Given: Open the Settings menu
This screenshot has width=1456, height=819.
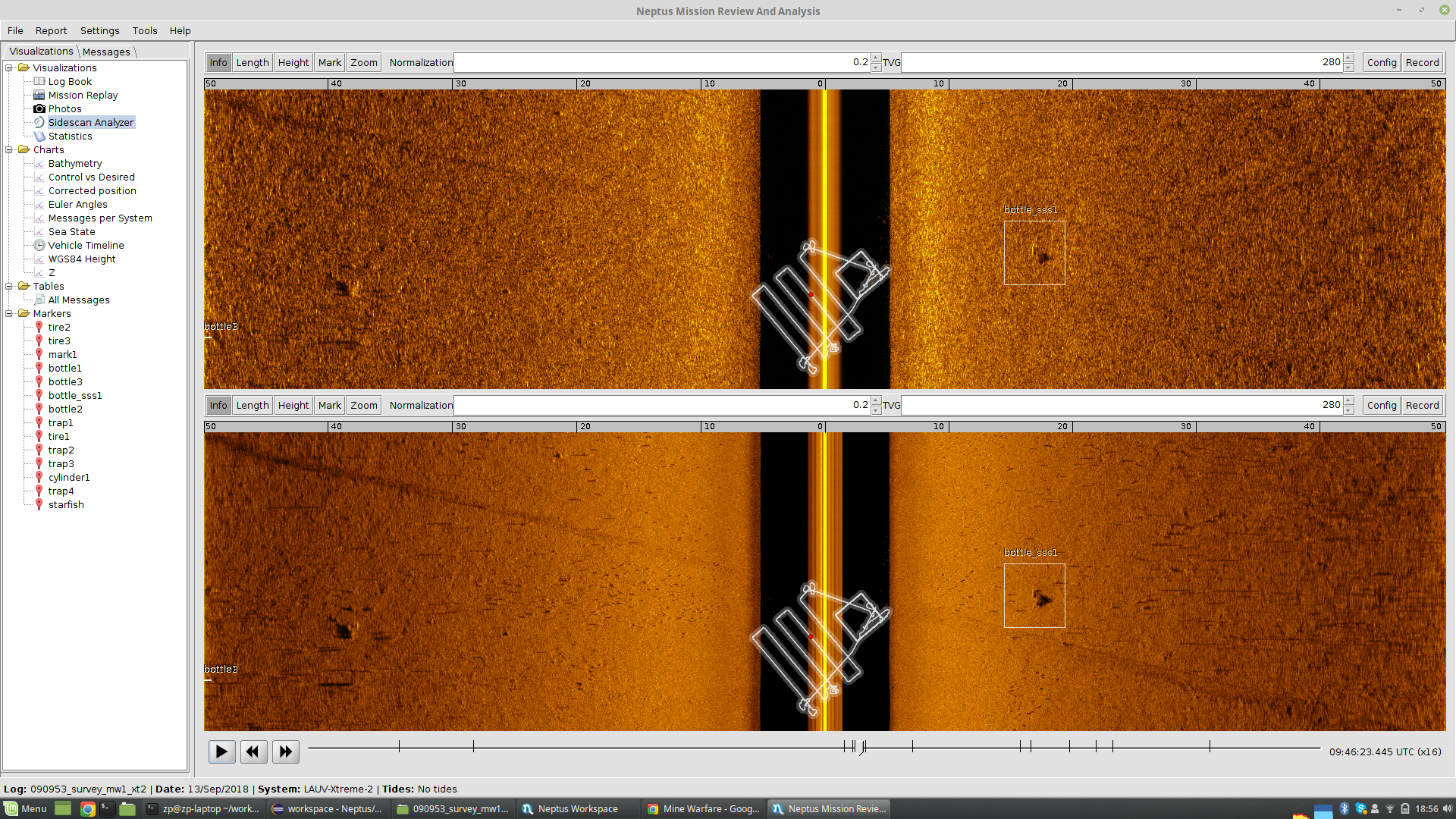Looking at the screenshot, I should click(x=100, y=30).
